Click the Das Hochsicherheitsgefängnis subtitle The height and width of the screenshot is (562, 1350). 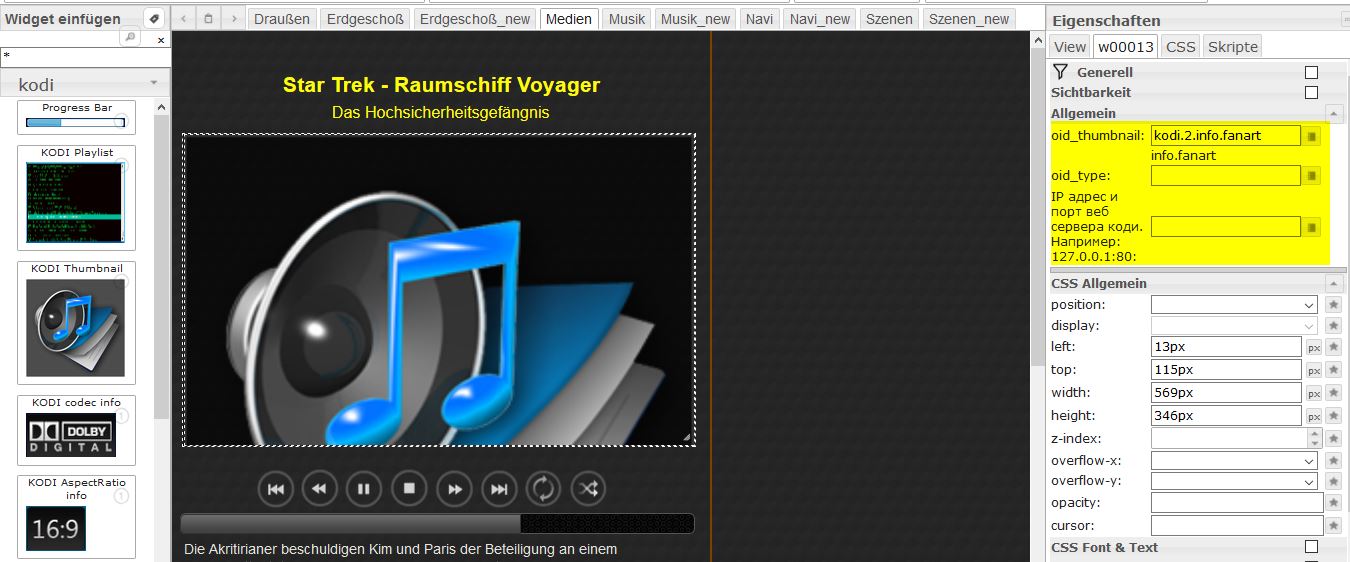pyautogui.click(x=440, y=113)
